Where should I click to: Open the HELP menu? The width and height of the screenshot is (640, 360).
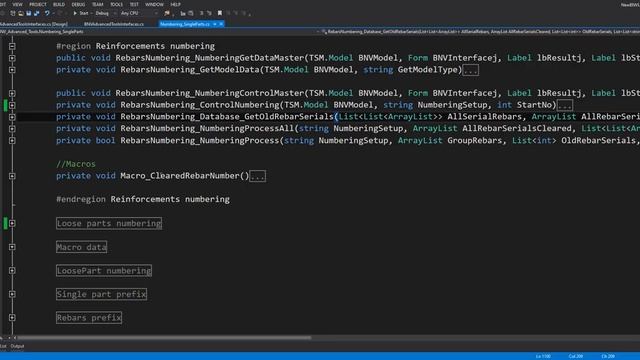point(176,4)
